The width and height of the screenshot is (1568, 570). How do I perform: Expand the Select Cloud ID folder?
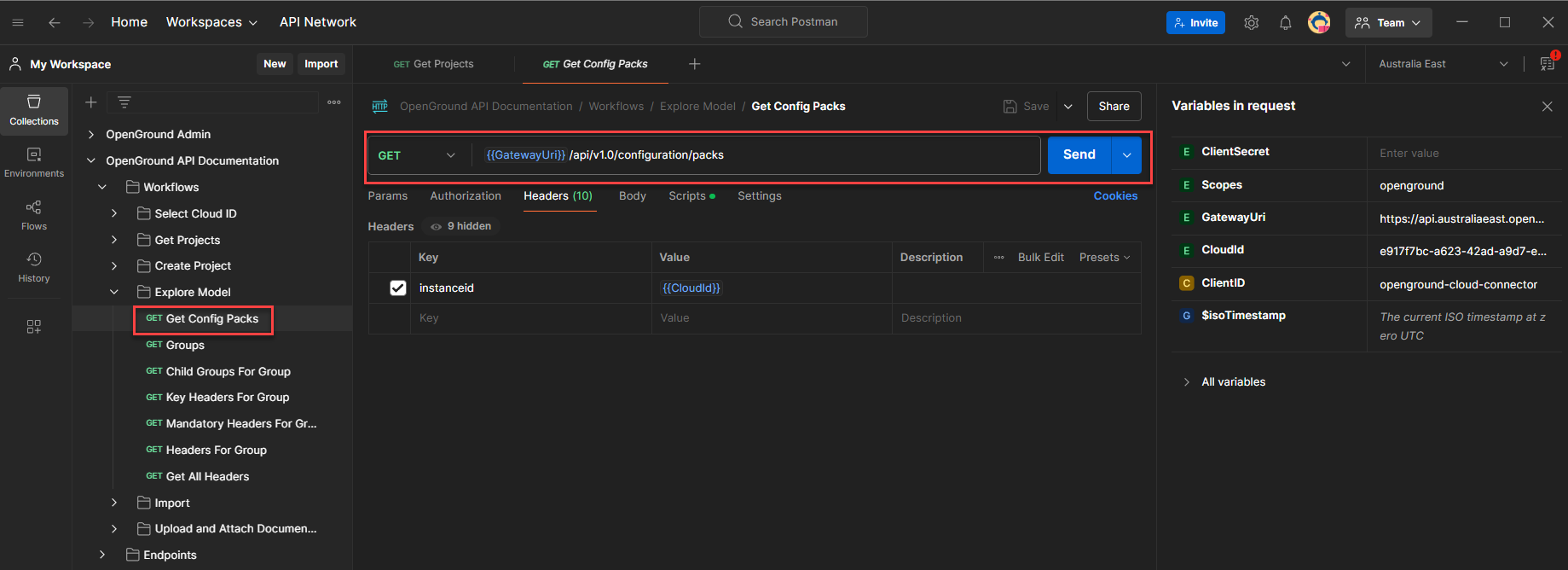114,213
